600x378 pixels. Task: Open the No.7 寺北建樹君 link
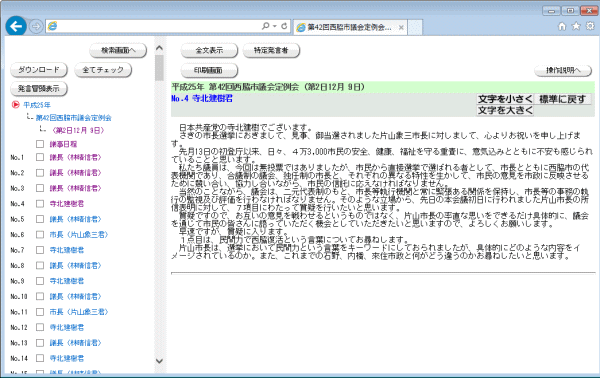67,250
